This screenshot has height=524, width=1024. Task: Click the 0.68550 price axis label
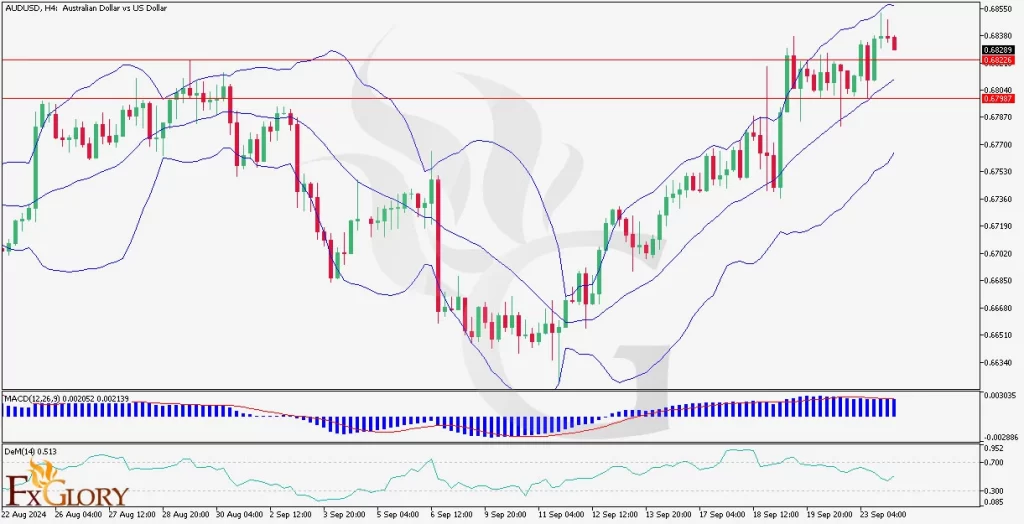coord(999,8)
